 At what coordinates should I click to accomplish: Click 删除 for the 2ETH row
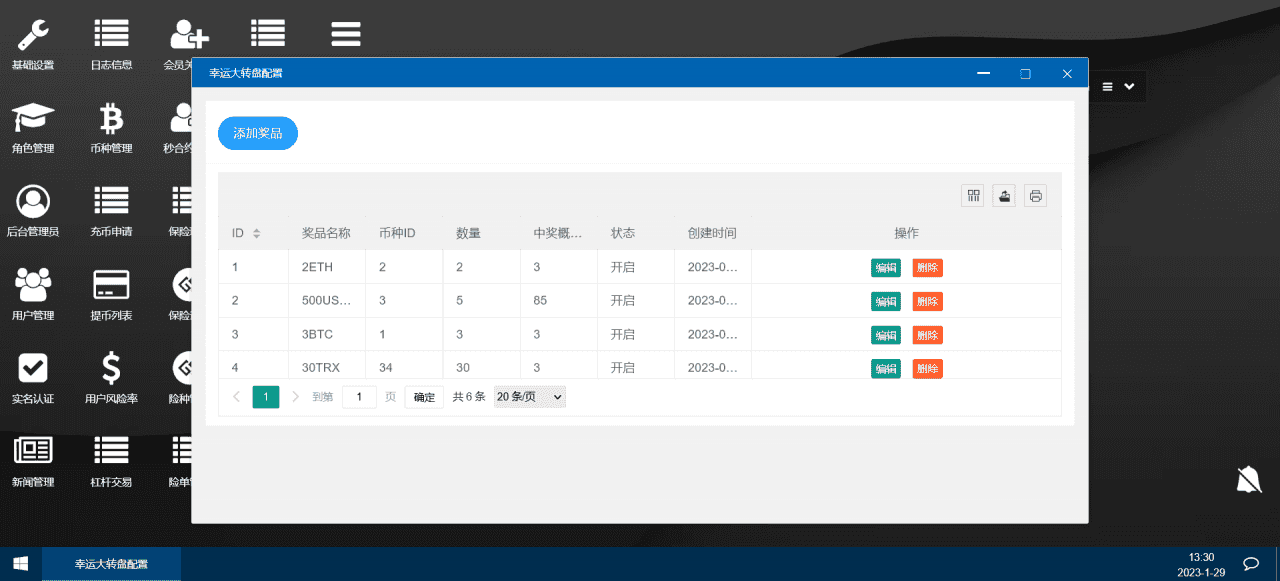click(x=928, y=268)
